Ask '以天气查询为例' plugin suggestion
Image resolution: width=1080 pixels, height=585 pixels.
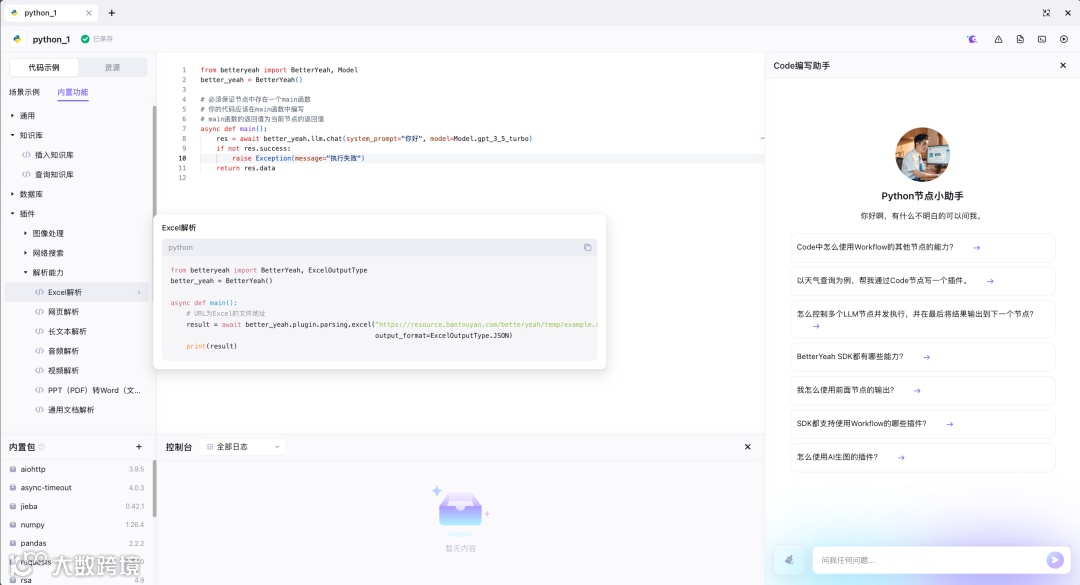922,281
